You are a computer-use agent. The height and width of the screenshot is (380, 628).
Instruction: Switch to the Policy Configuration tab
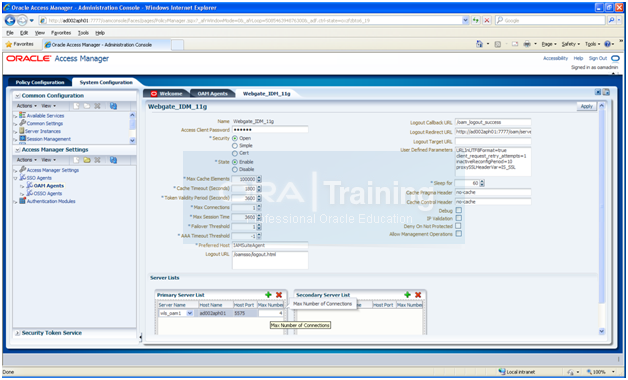click(x=40, y=82)
